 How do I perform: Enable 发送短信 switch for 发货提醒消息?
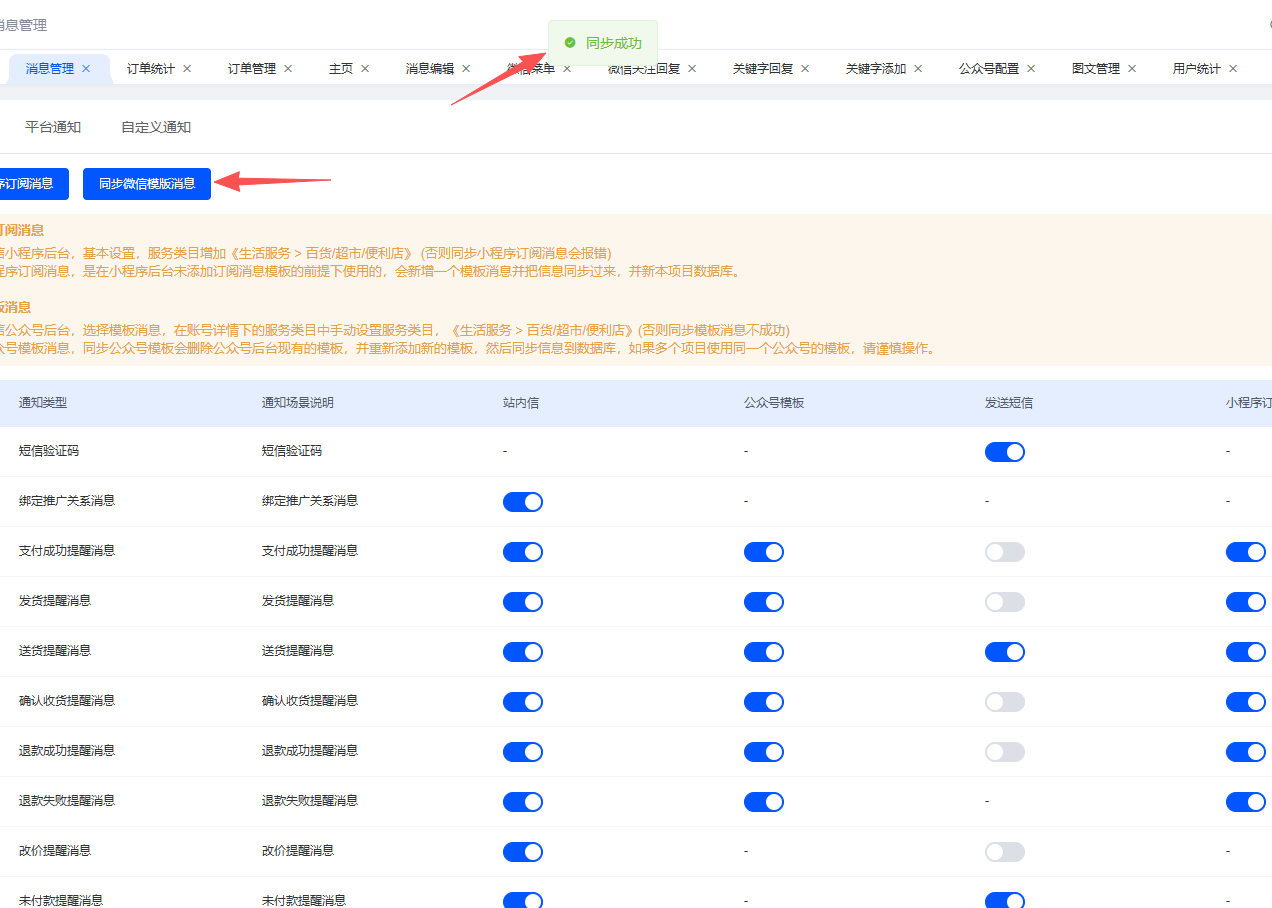point(1005,602)
